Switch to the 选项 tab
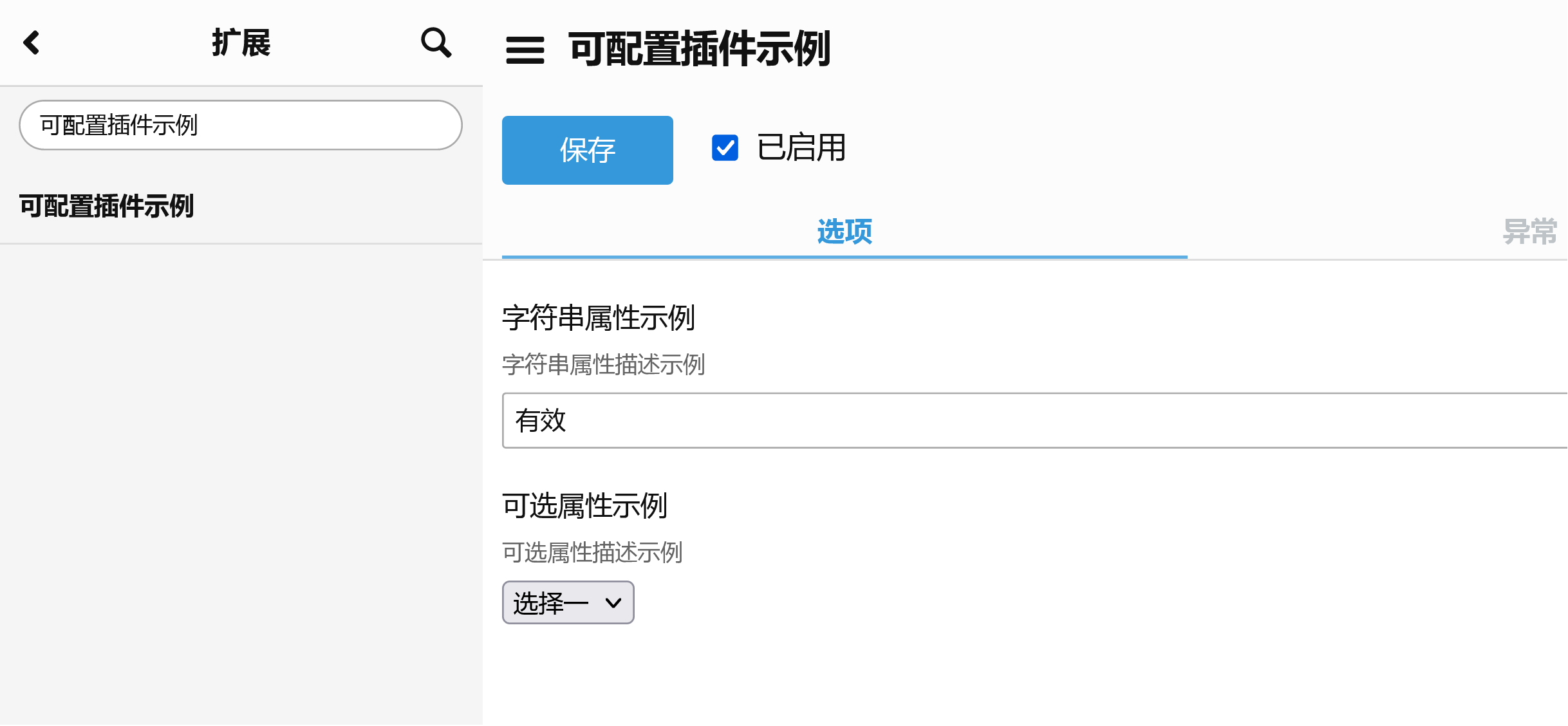The height and width of the screenshot is (726, 1568). coord(844,232)
